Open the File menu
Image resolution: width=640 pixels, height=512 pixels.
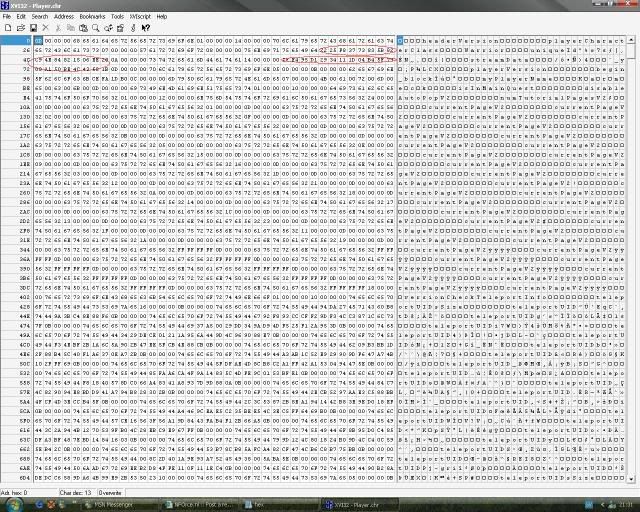[7, 16]
